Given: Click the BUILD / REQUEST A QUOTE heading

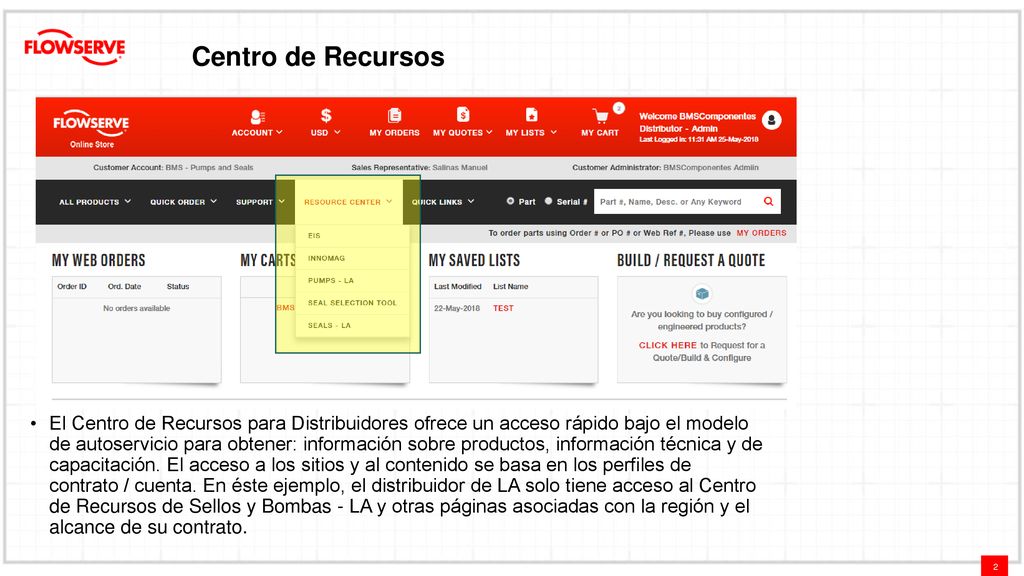Looking at the screenshot, I should (x=691, y=260).
